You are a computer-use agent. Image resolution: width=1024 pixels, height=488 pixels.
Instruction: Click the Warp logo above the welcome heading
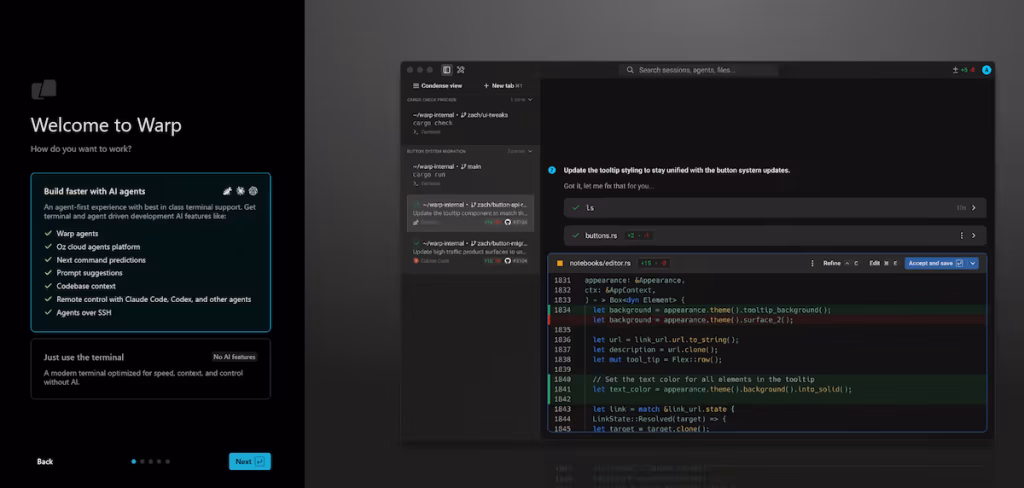[44, 89]
